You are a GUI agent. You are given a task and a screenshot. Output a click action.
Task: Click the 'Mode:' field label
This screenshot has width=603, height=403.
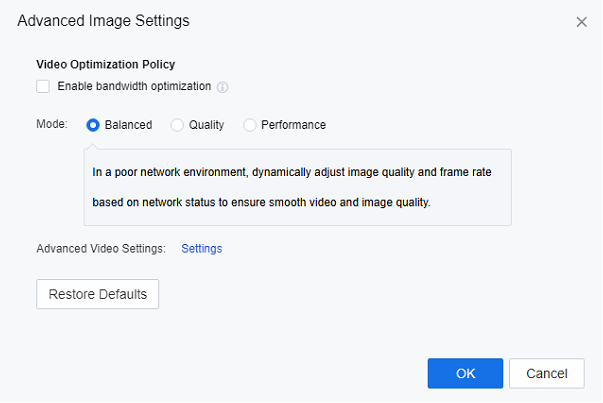[52, 125]
